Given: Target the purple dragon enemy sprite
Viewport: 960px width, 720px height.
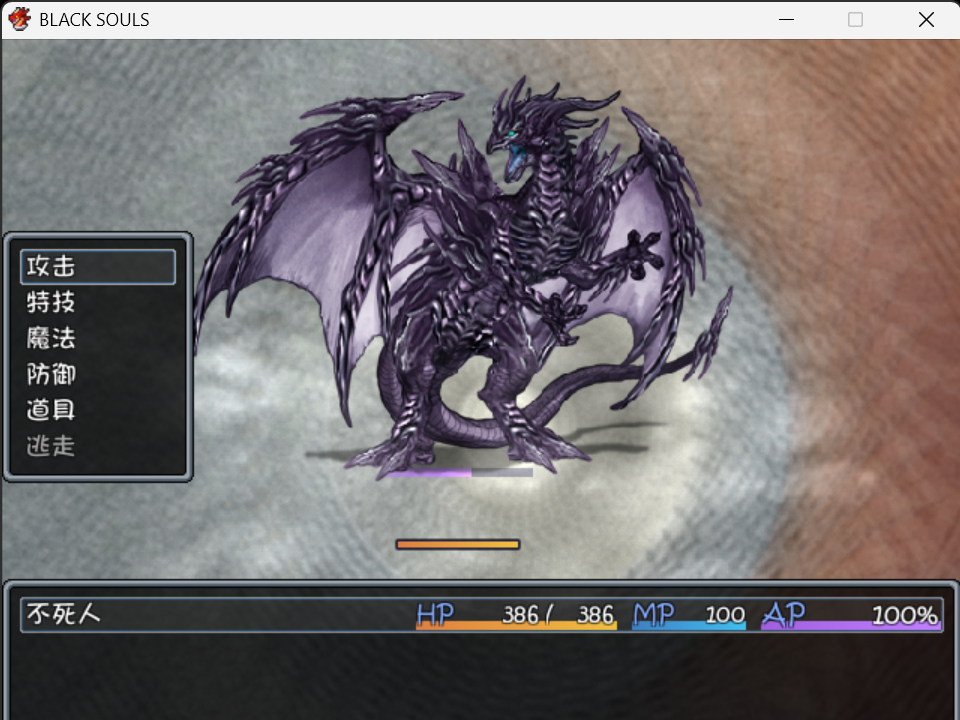Looking at the screenshot, I should [459, 276].
